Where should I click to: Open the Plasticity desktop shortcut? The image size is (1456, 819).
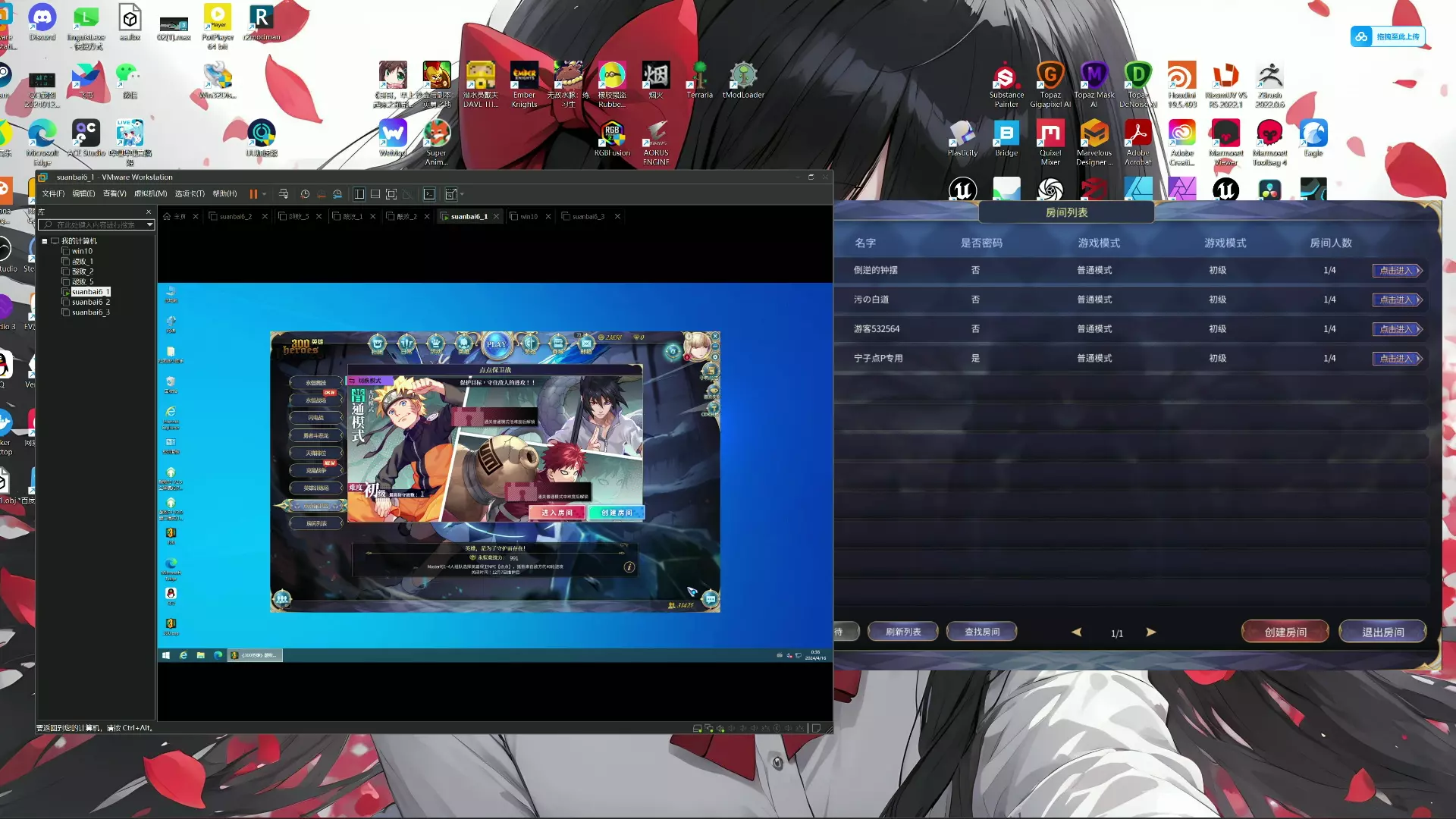962,138
